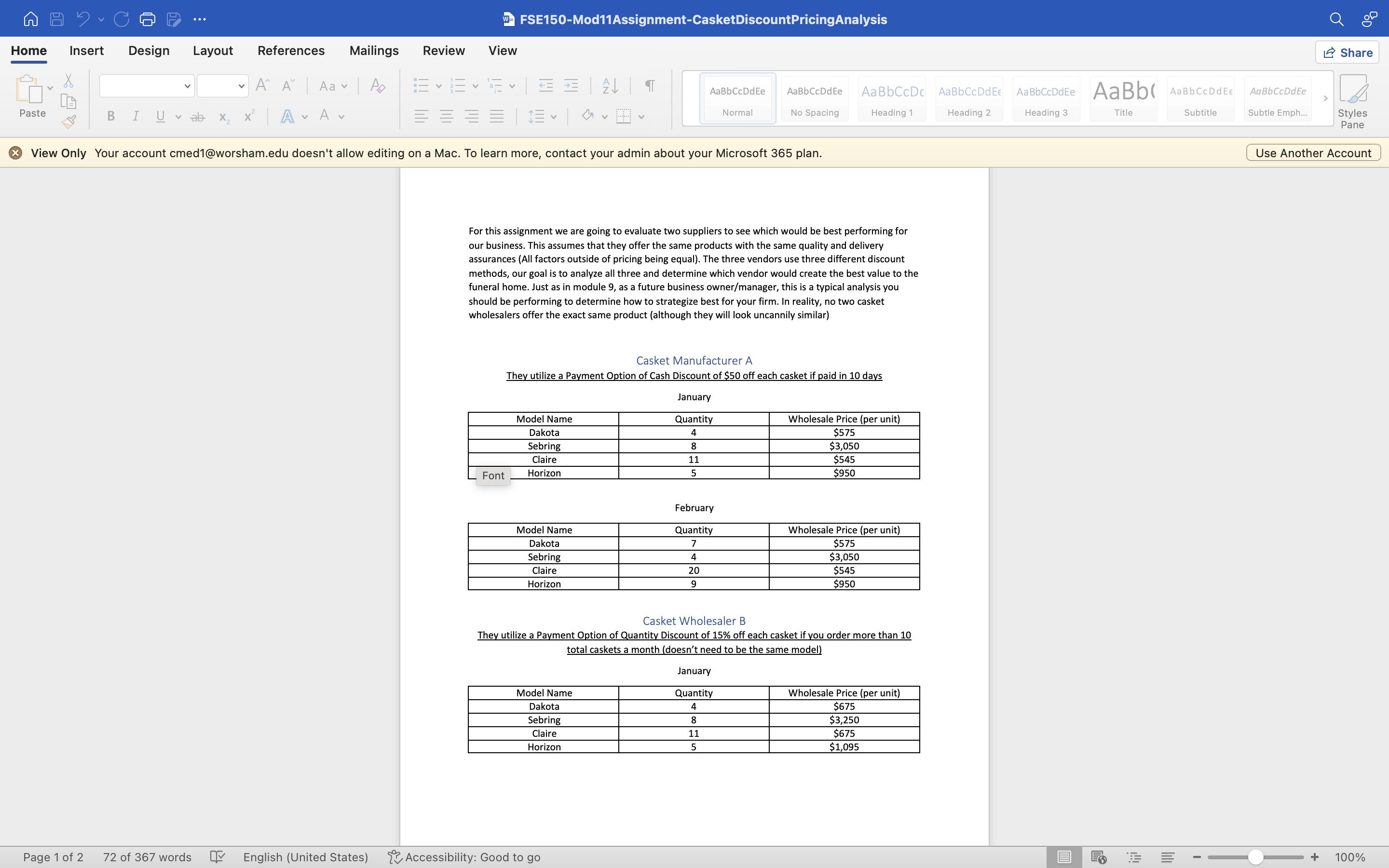
Task: Click the Share button
Action: [x=1348, y=52]
